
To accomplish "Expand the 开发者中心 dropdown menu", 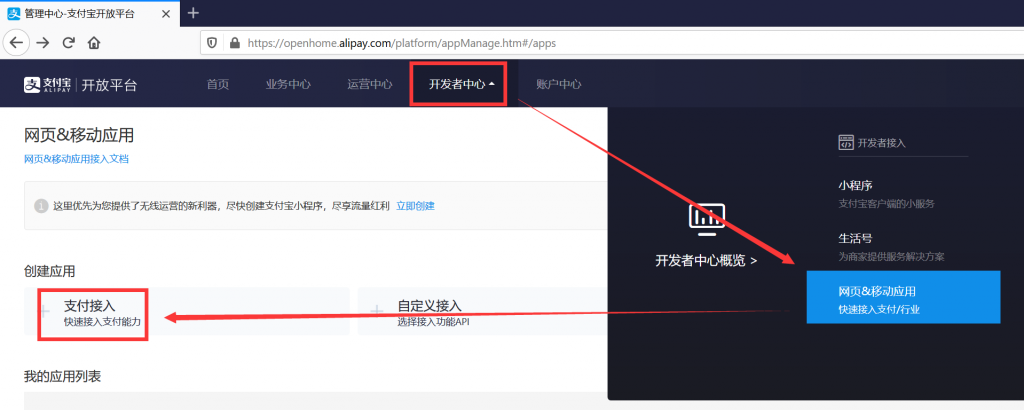I will pos(460,84).
